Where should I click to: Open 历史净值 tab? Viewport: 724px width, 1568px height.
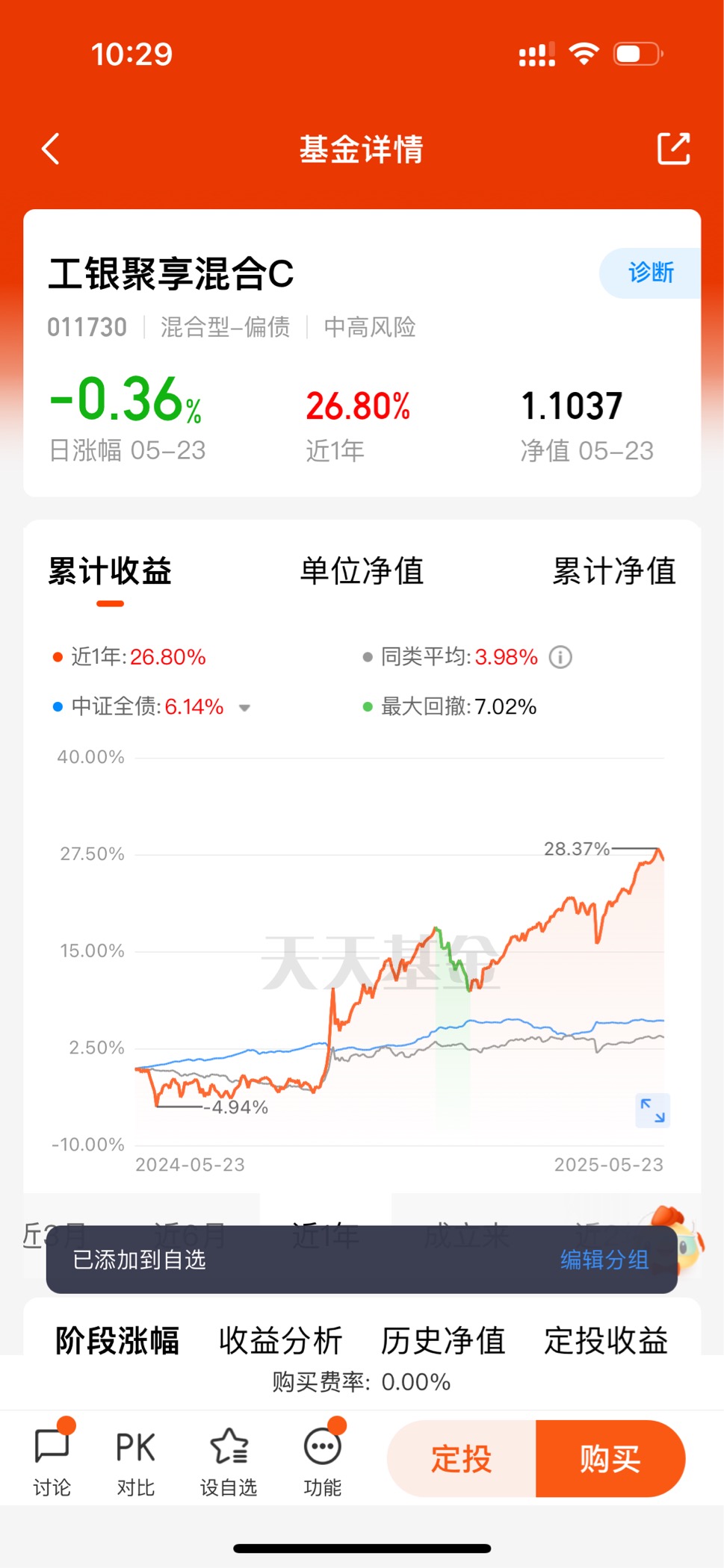443,1340
